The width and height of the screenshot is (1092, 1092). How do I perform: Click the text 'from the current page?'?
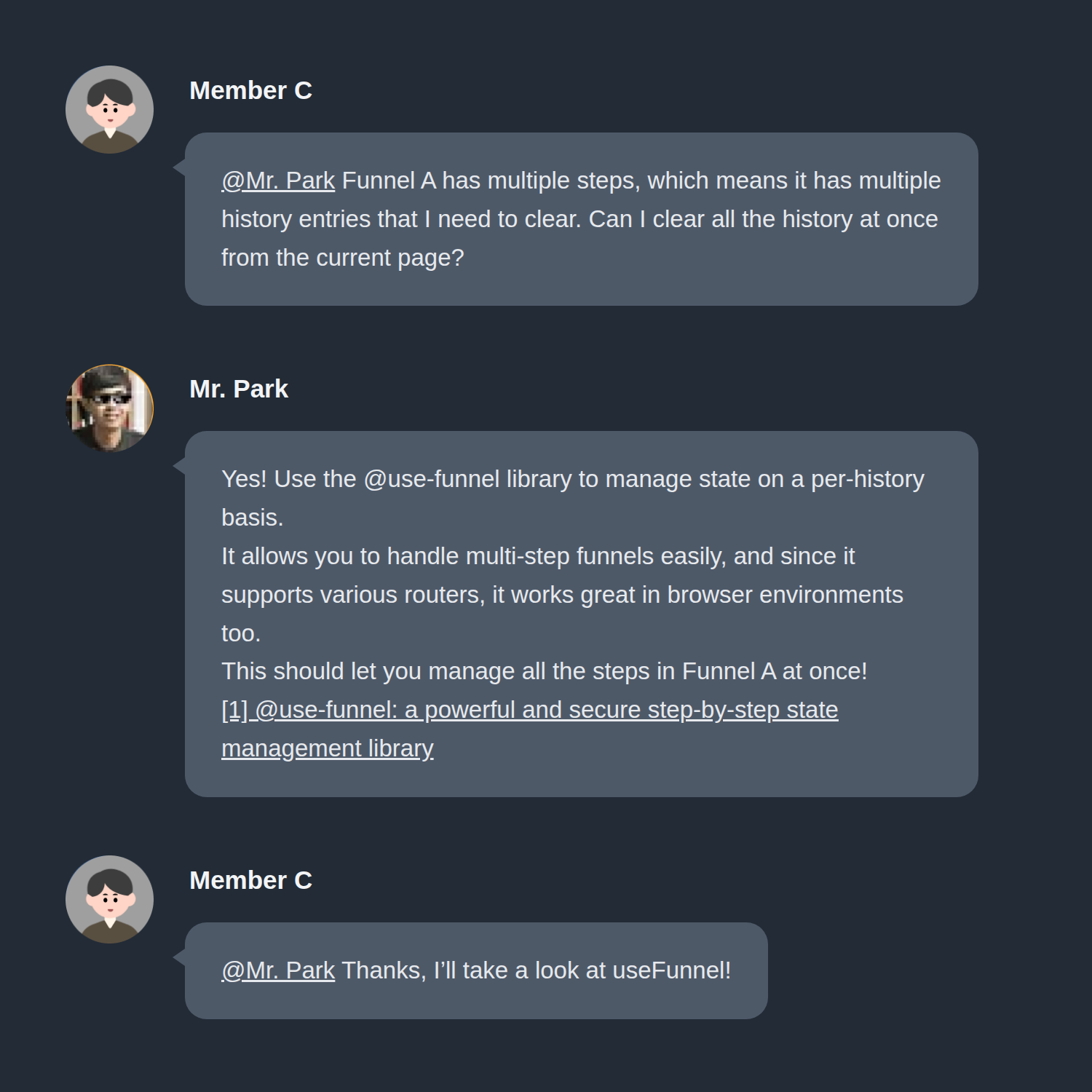coord(342,258)
